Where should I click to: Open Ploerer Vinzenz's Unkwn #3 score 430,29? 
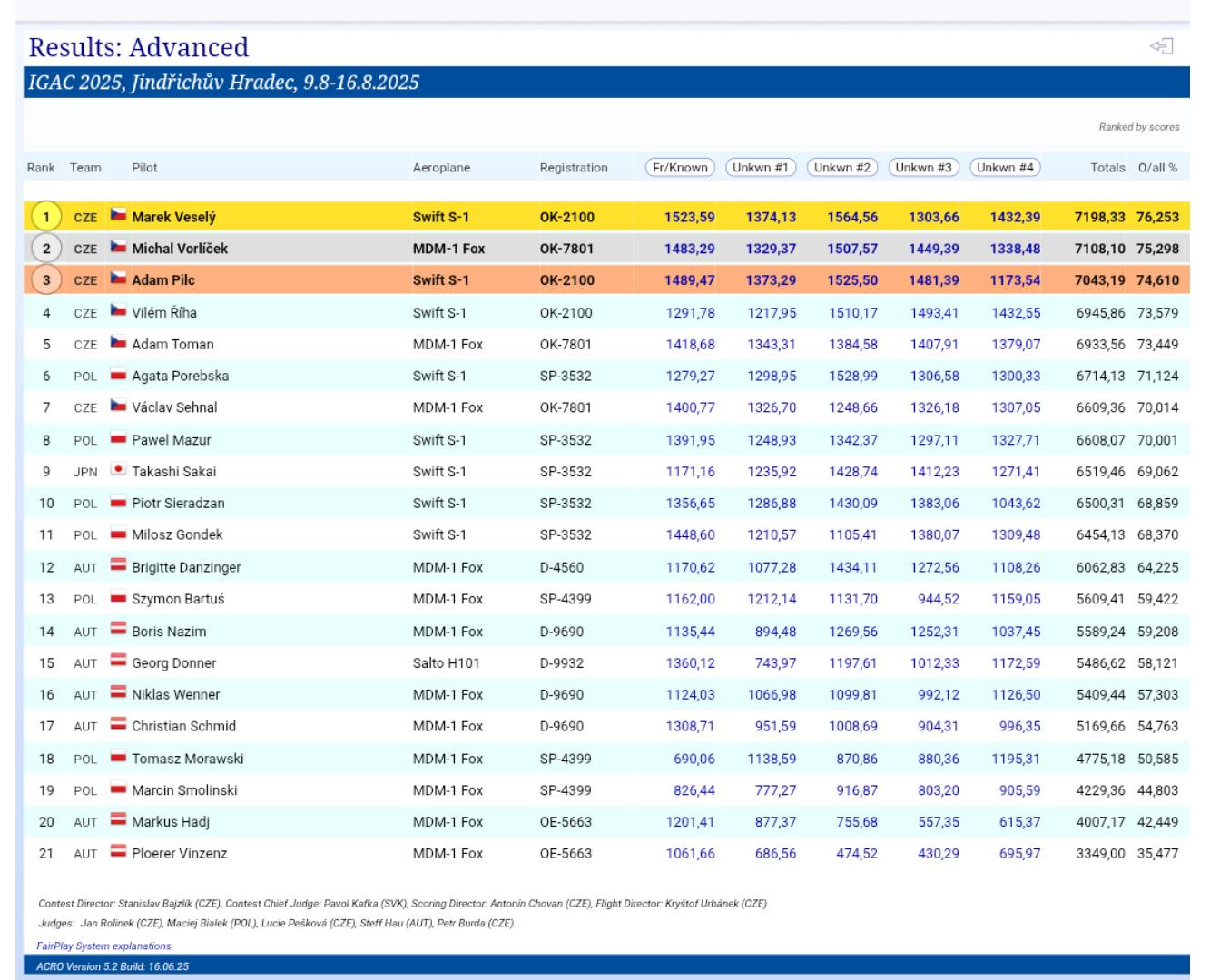[x=938, y=854]
